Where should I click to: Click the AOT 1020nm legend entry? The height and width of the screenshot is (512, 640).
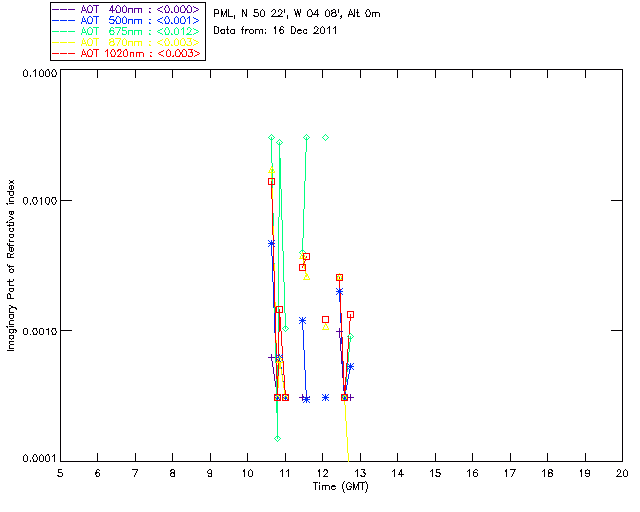coord(127,53)
